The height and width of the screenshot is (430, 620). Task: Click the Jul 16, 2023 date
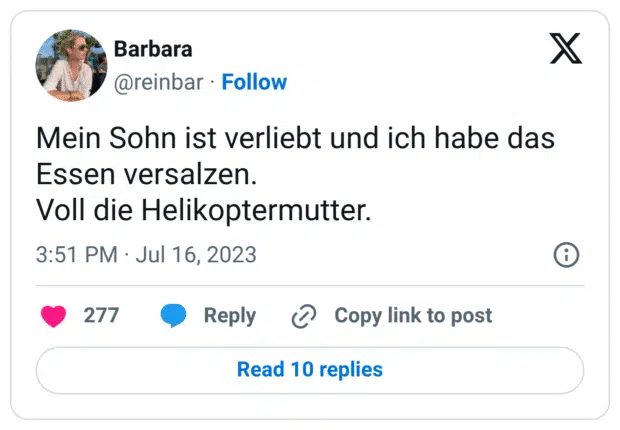[x=198, y=255]
